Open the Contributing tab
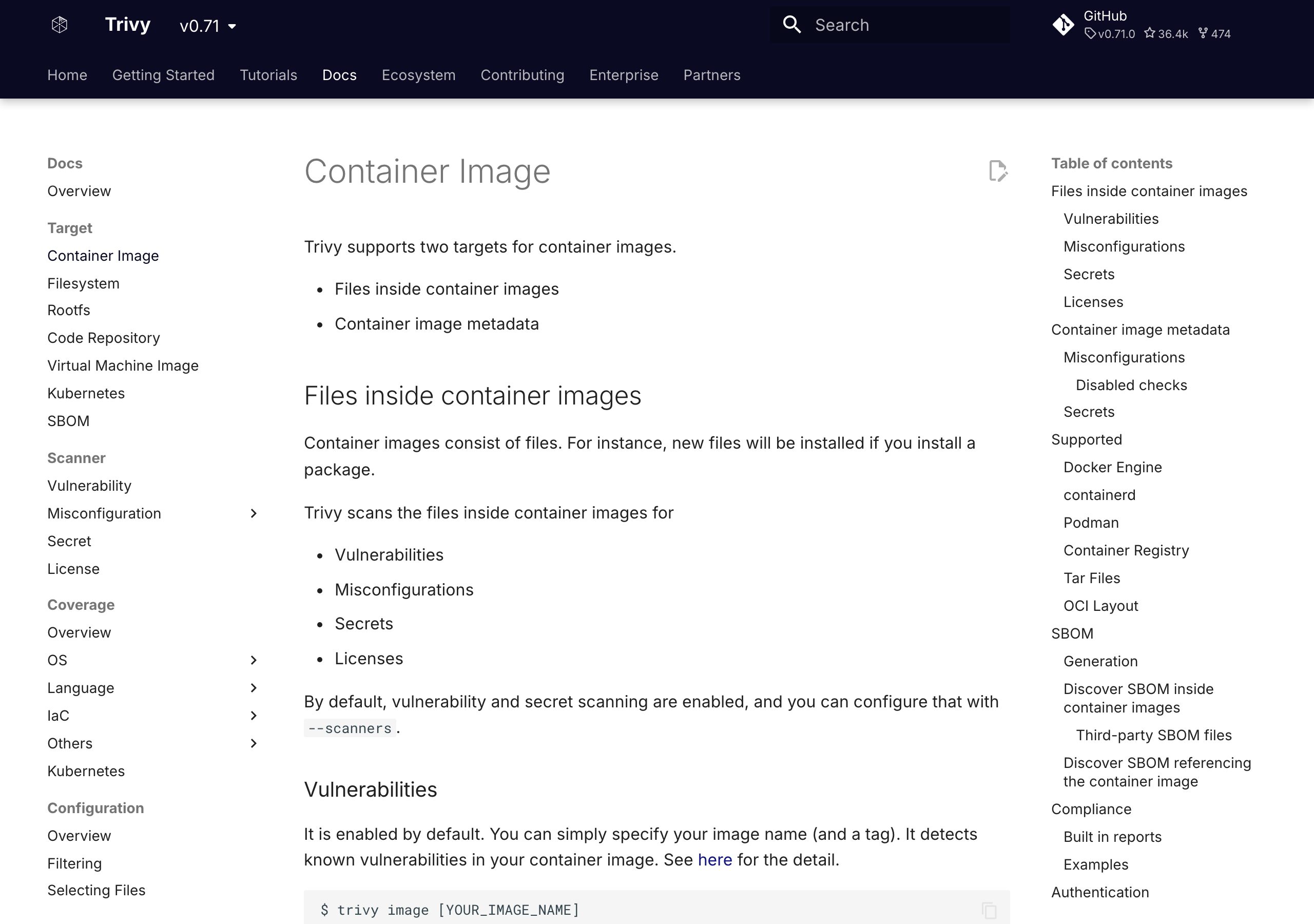This screenshot has height=924, width=1314. click(x=523, y=75)
